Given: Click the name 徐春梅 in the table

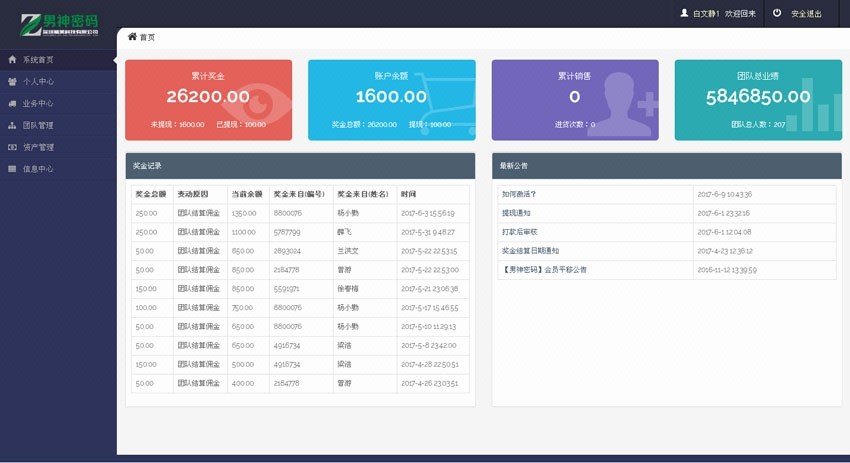Looking at the screenshot, I should (347, 288).
